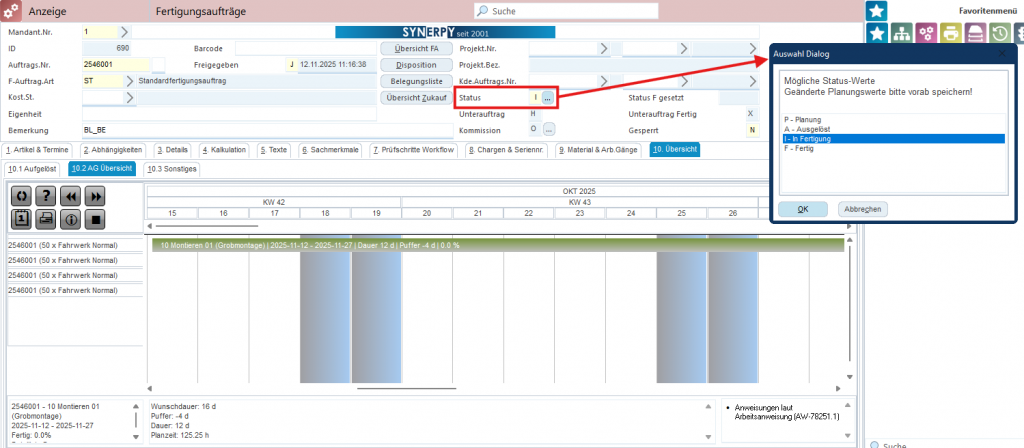The width and height of the screenshot is (1024, 448).
Task: Click the calendar day icon
Action: pos(21,218)
